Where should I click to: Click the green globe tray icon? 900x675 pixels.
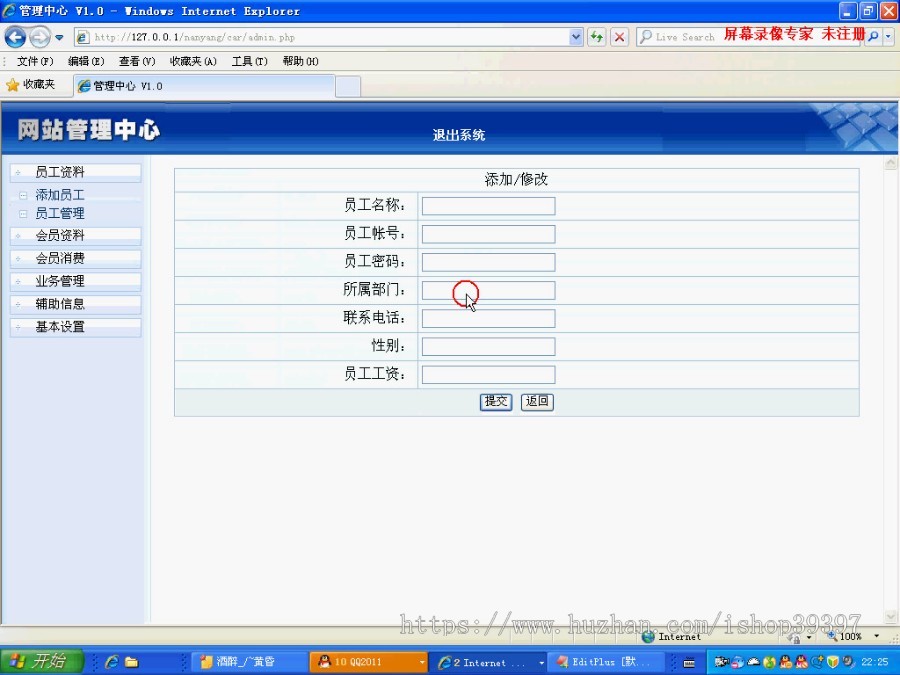(x=769, y=662)
